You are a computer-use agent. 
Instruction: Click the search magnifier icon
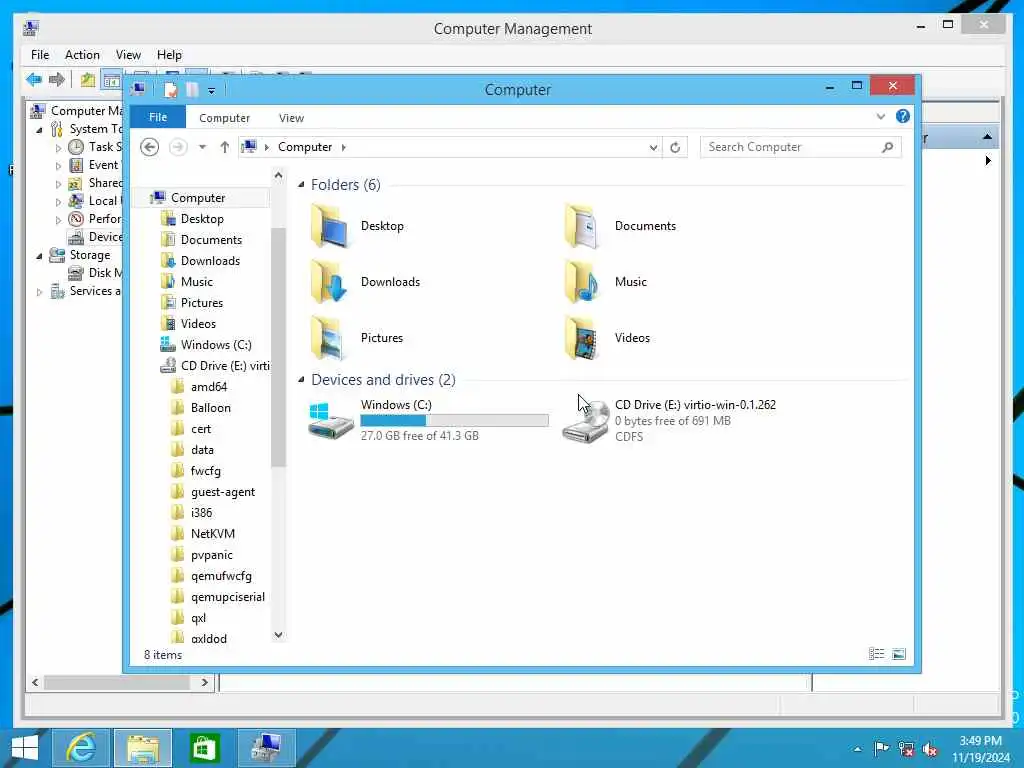click(887, 147)
